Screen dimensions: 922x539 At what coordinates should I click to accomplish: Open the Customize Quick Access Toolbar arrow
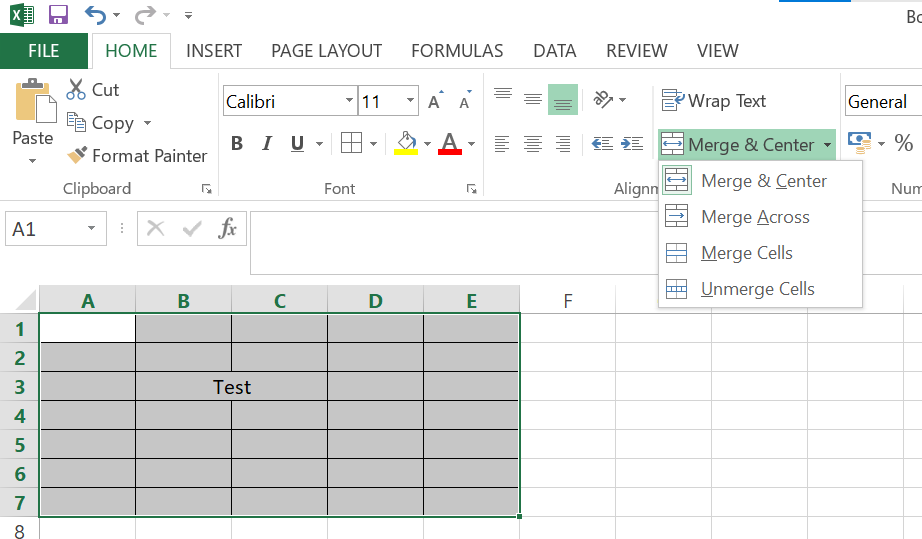[x=188, y=15]
